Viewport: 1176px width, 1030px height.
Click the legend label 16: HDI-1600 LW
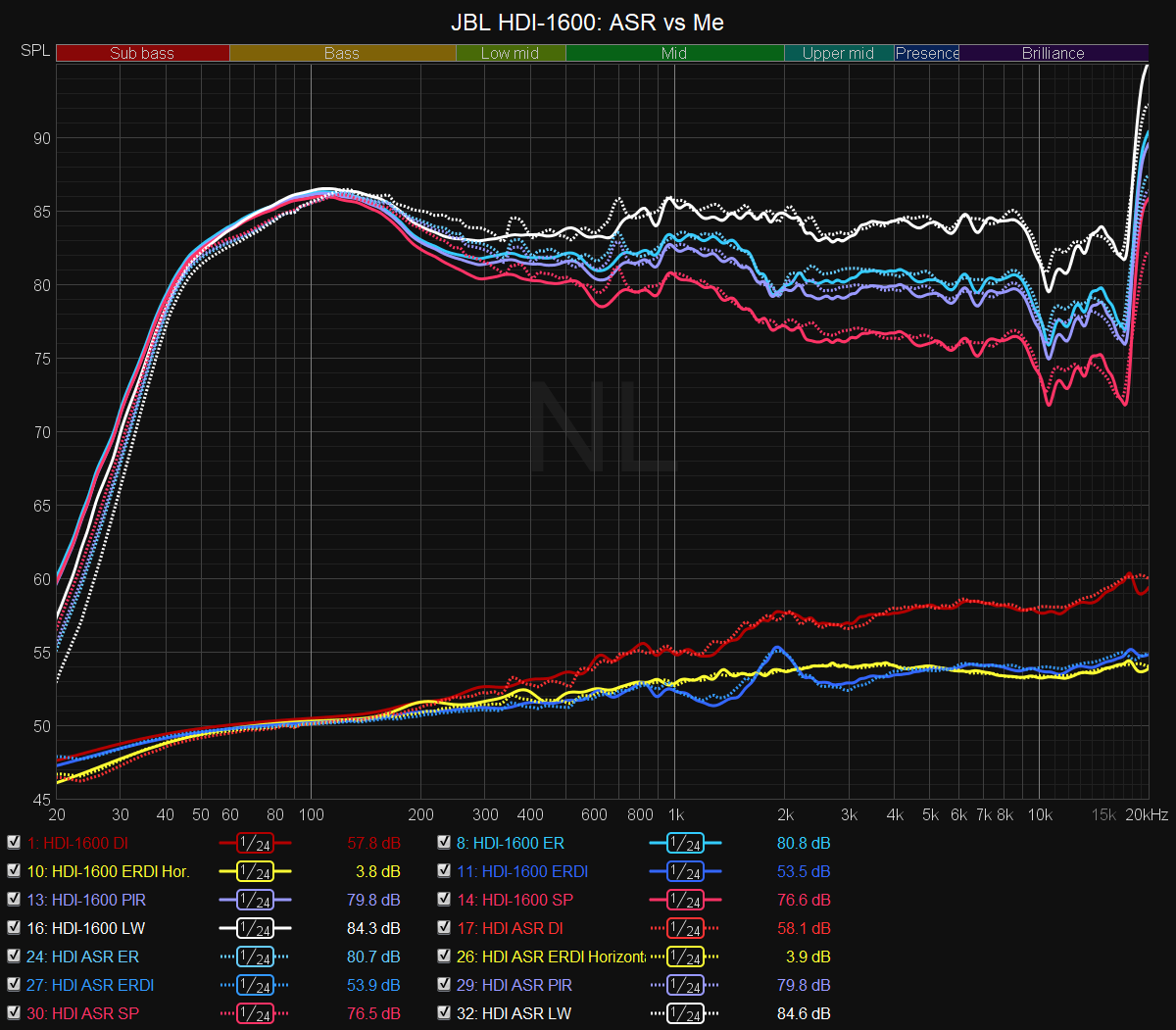(x=86, y=928)
